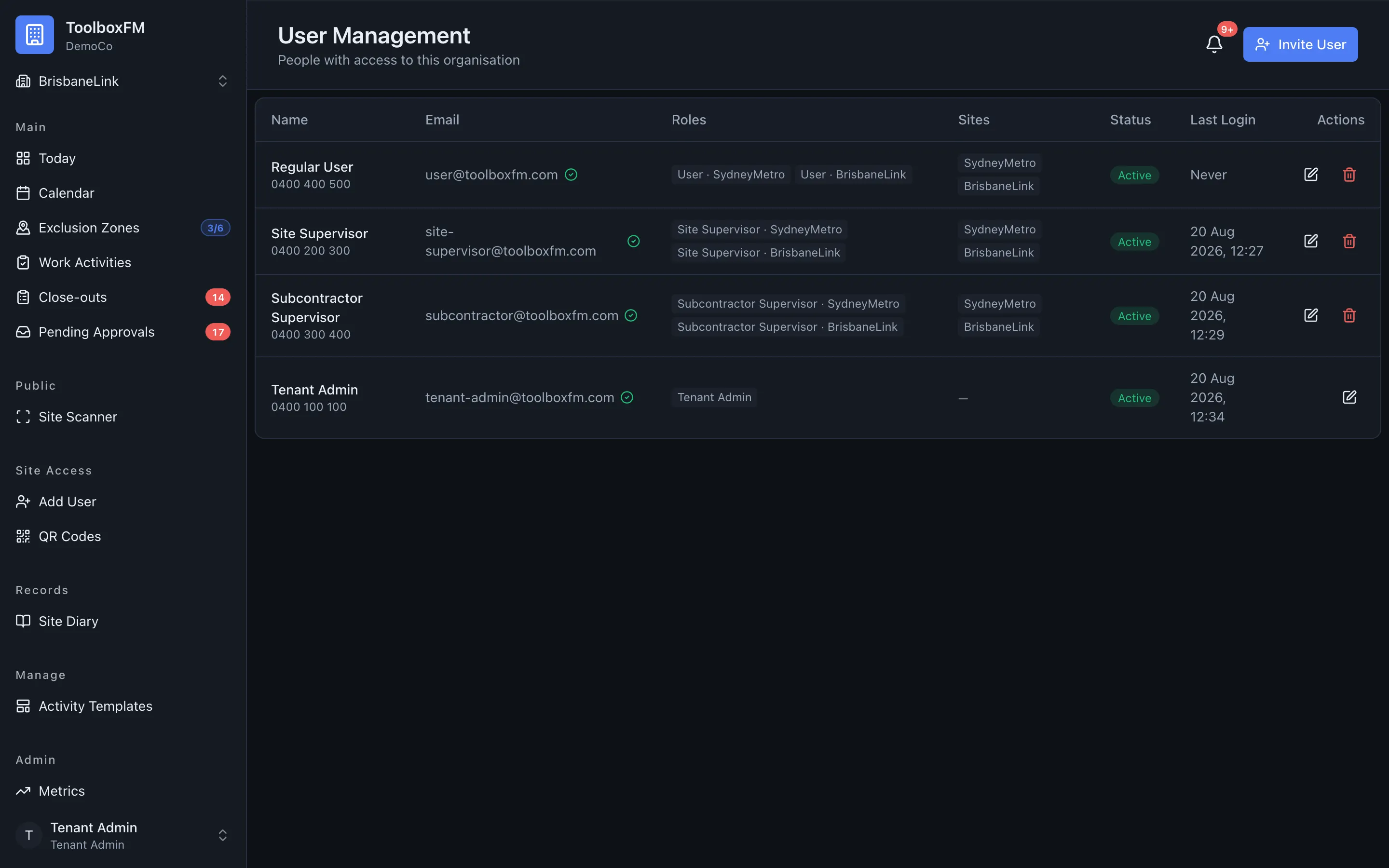Screen dimensions: 1389x868
Task: Open QR Codes page
Action: tap(123, 536)
